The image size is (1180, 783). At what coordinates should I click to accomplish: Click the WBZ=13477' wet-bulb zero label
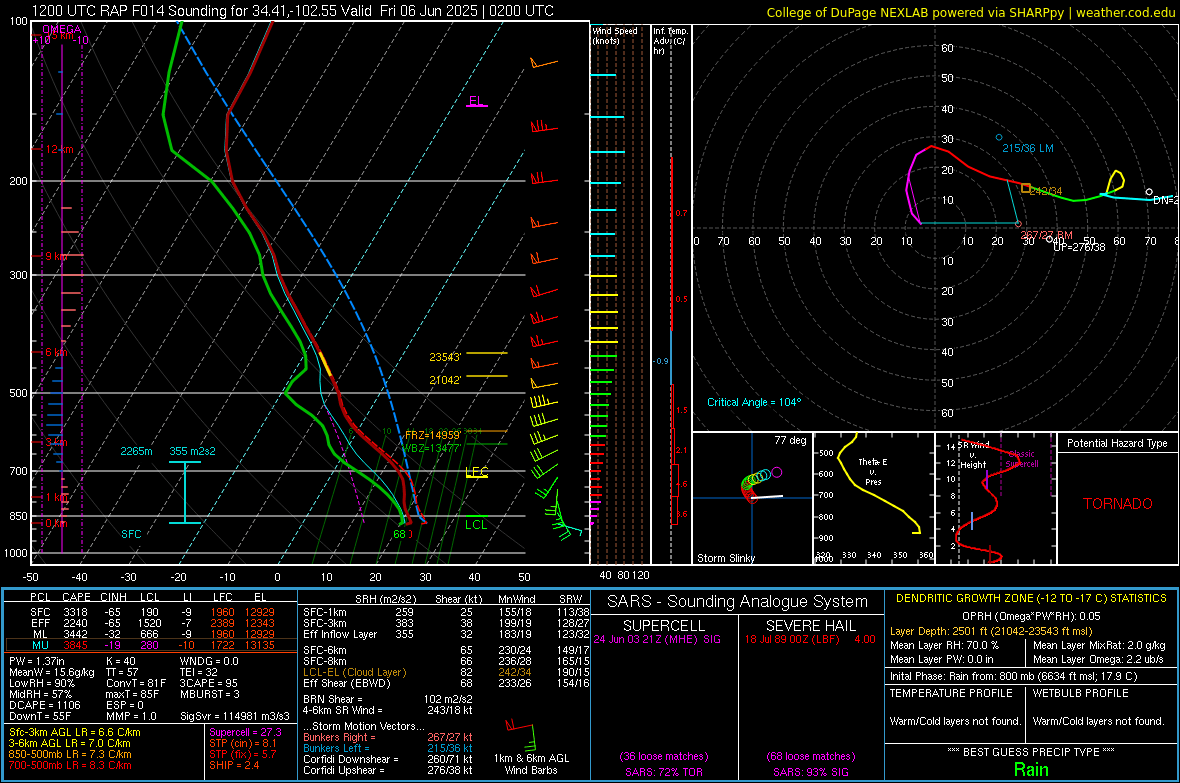click(432, 448)
